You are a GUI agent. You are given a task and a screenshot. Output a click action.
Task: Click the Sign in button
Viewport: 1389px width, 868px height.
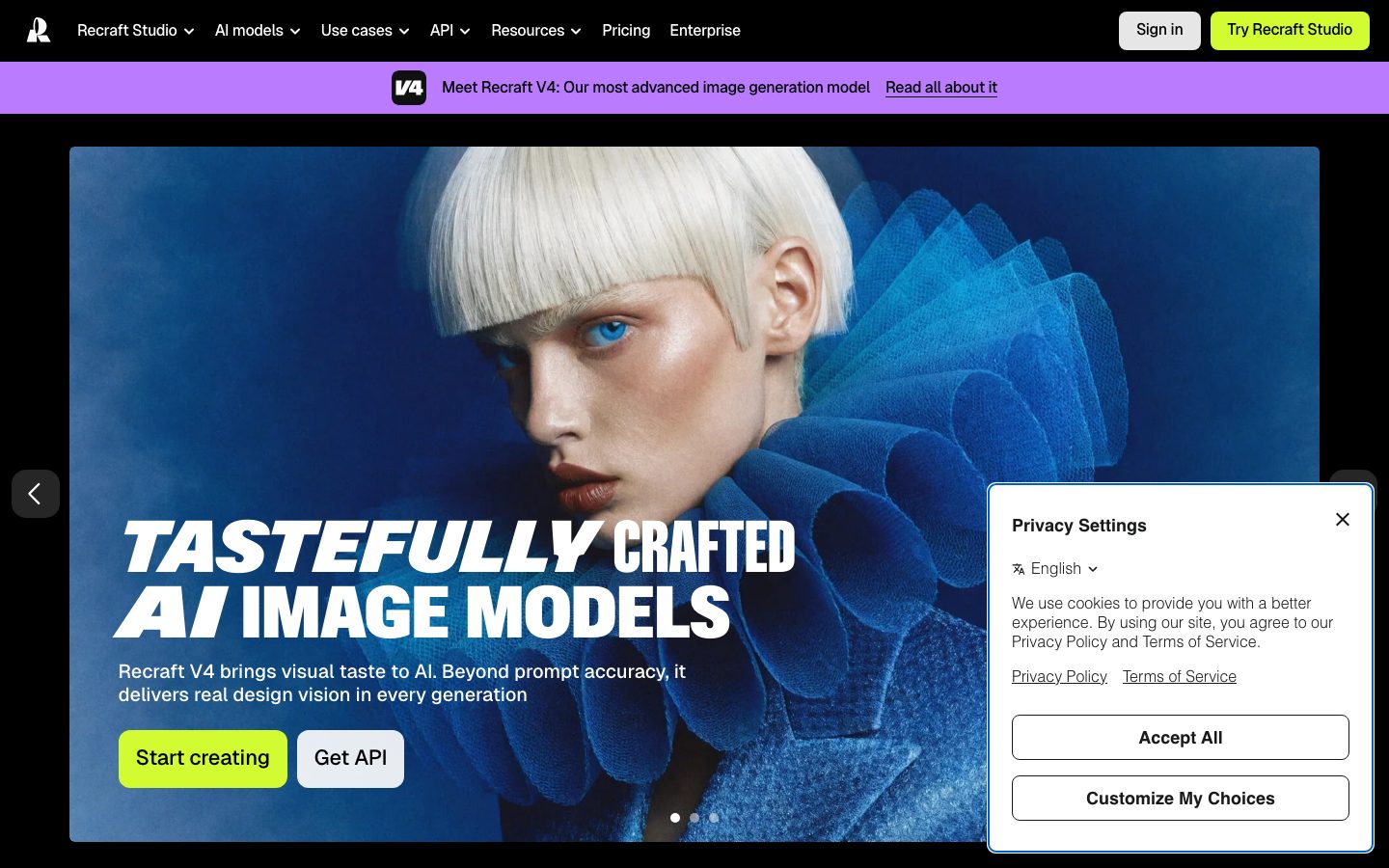(1158, 30)
